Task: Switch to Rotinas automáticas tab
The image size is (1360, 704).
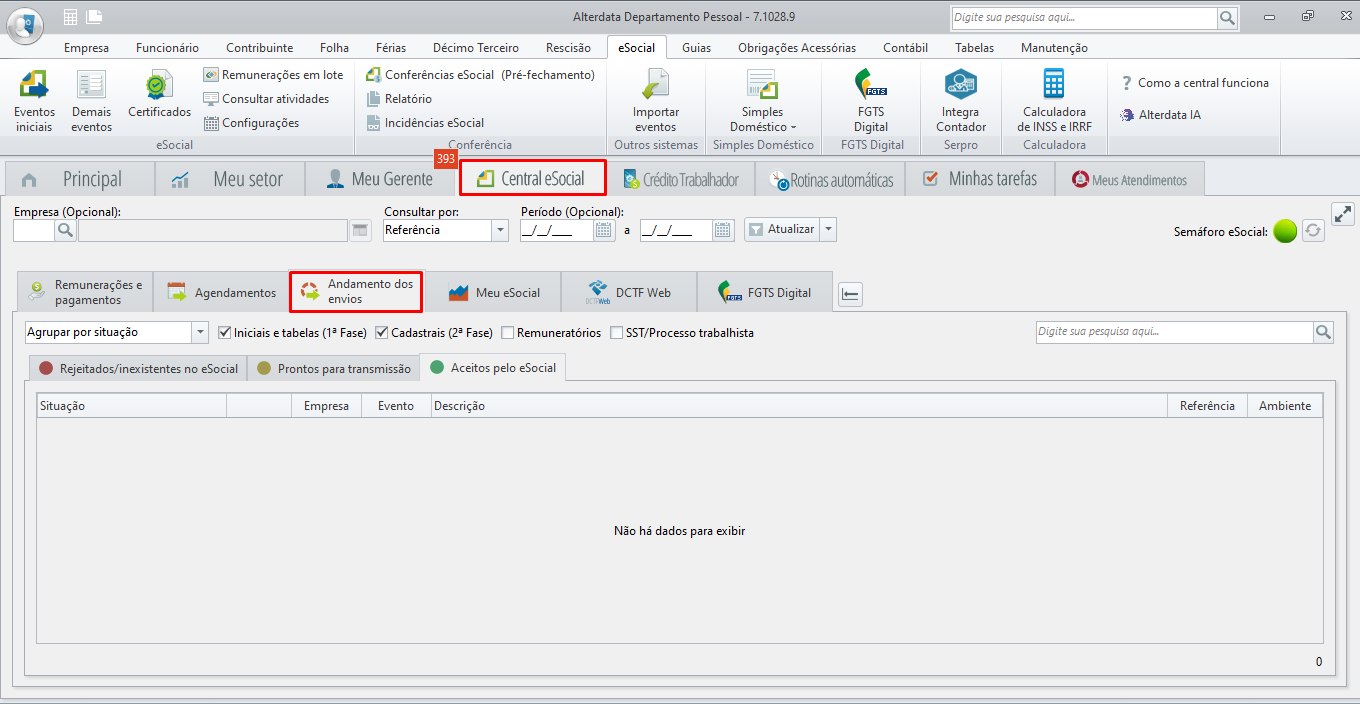Action: (830, 179)
